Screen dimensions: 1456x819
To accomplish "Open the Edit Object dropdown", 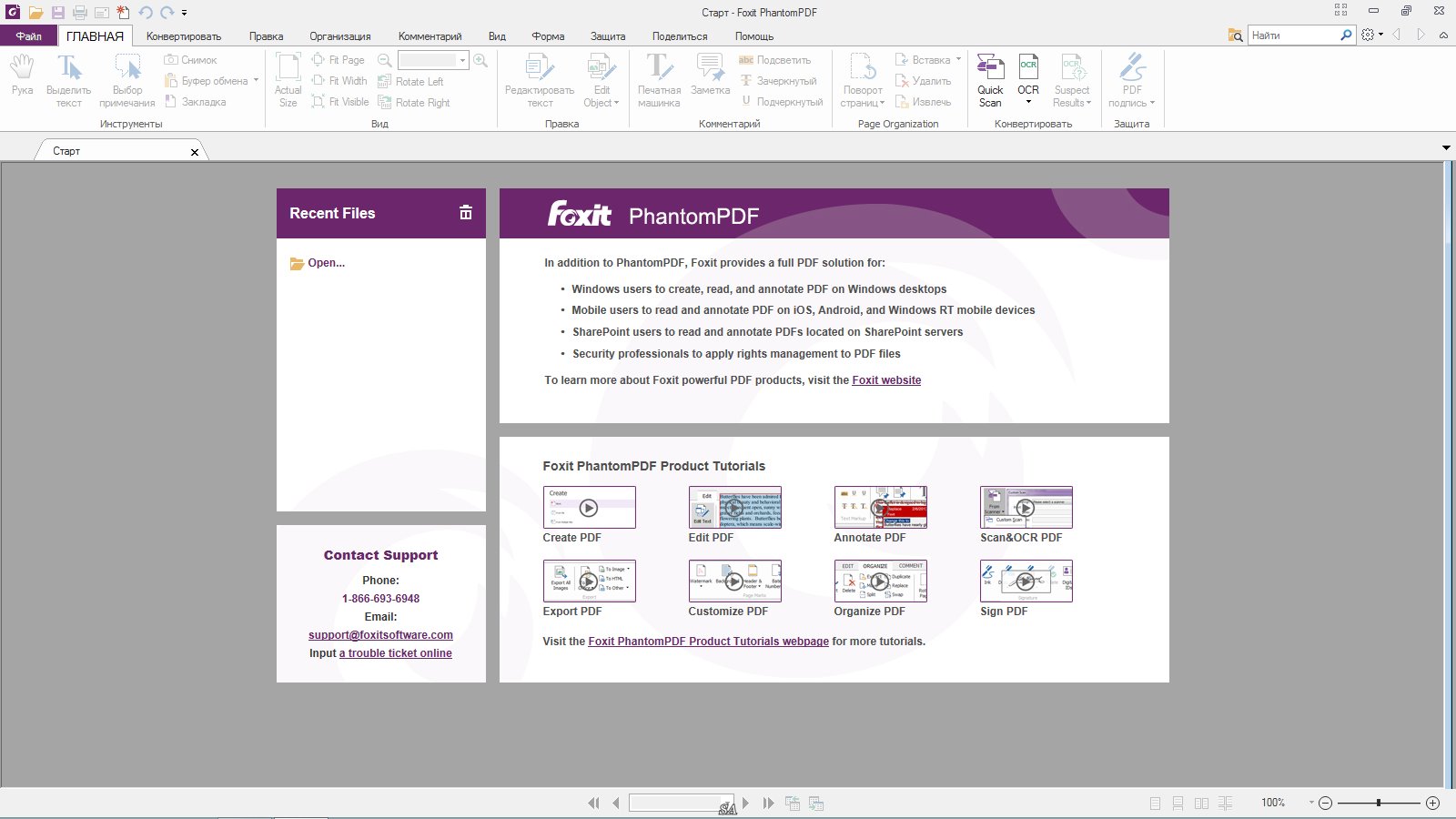I will tap(602, 81).
